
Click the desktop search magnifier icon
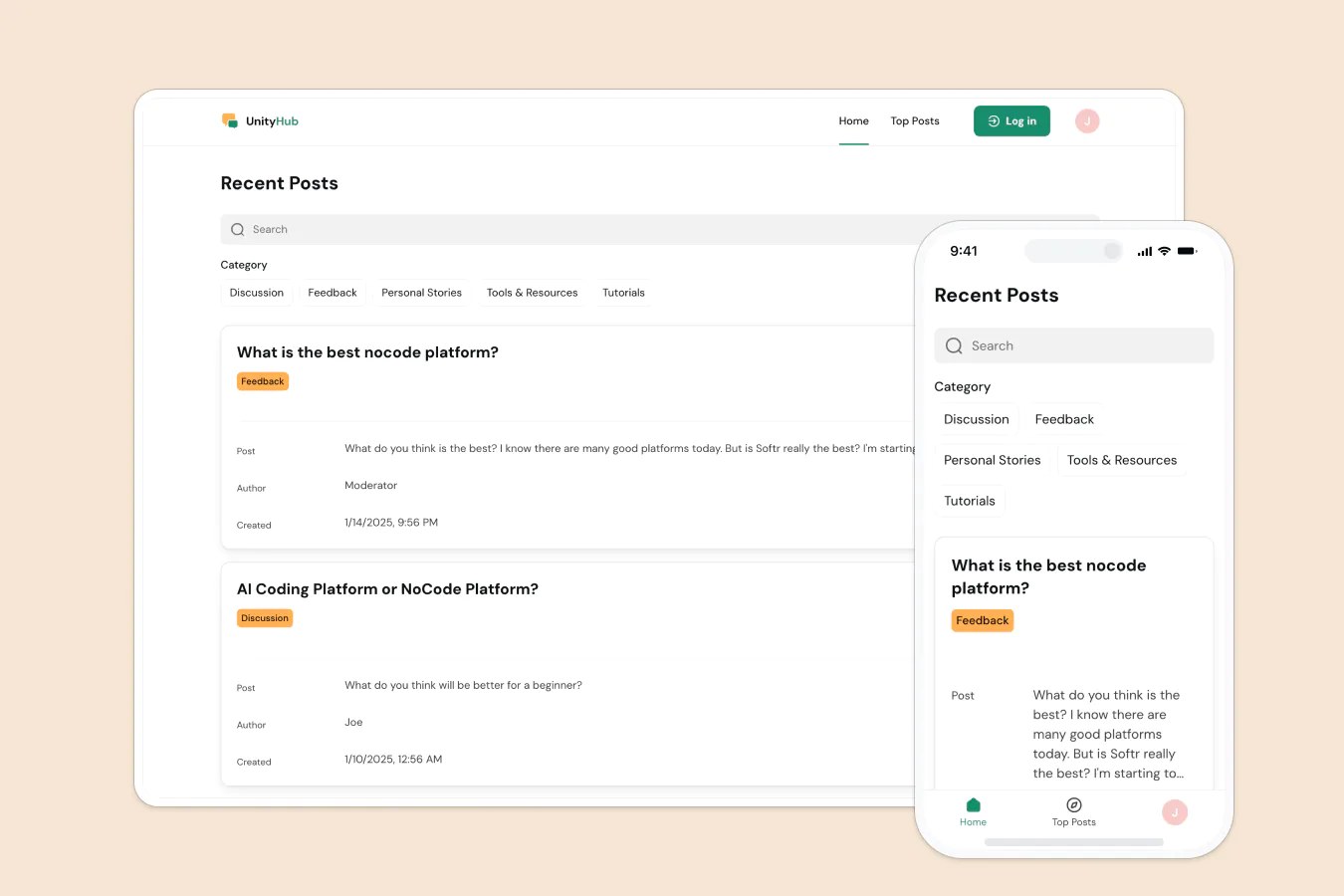(x=238, y=229)
